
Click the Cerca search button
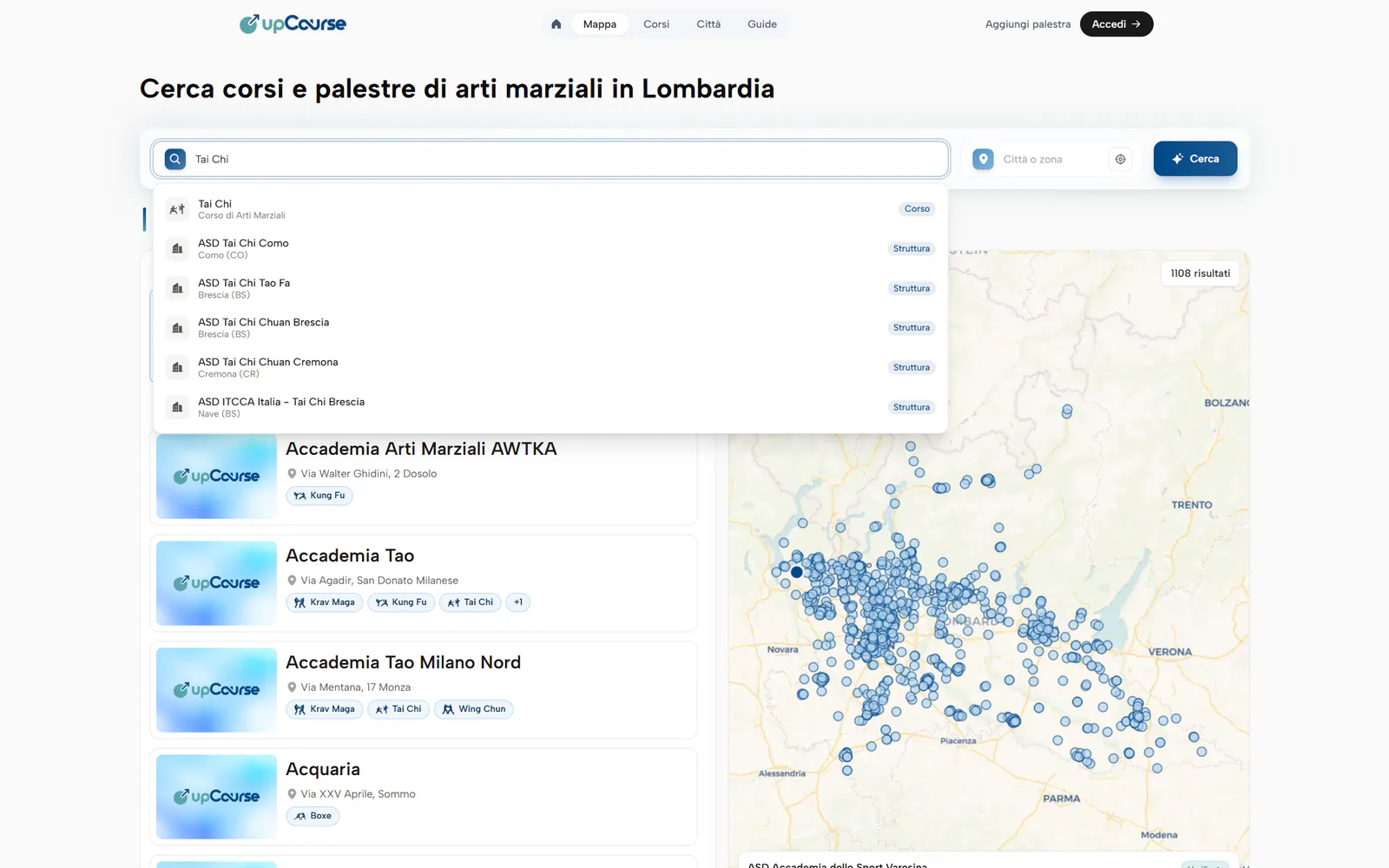pyautogui.click(x=1195, y=159)
